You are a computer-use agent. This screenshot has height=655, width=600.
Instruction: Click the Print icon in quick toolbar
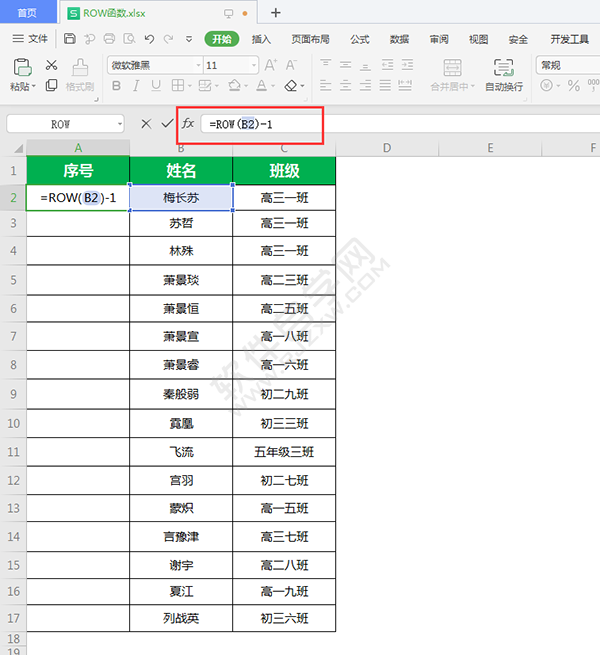(109, 39)
